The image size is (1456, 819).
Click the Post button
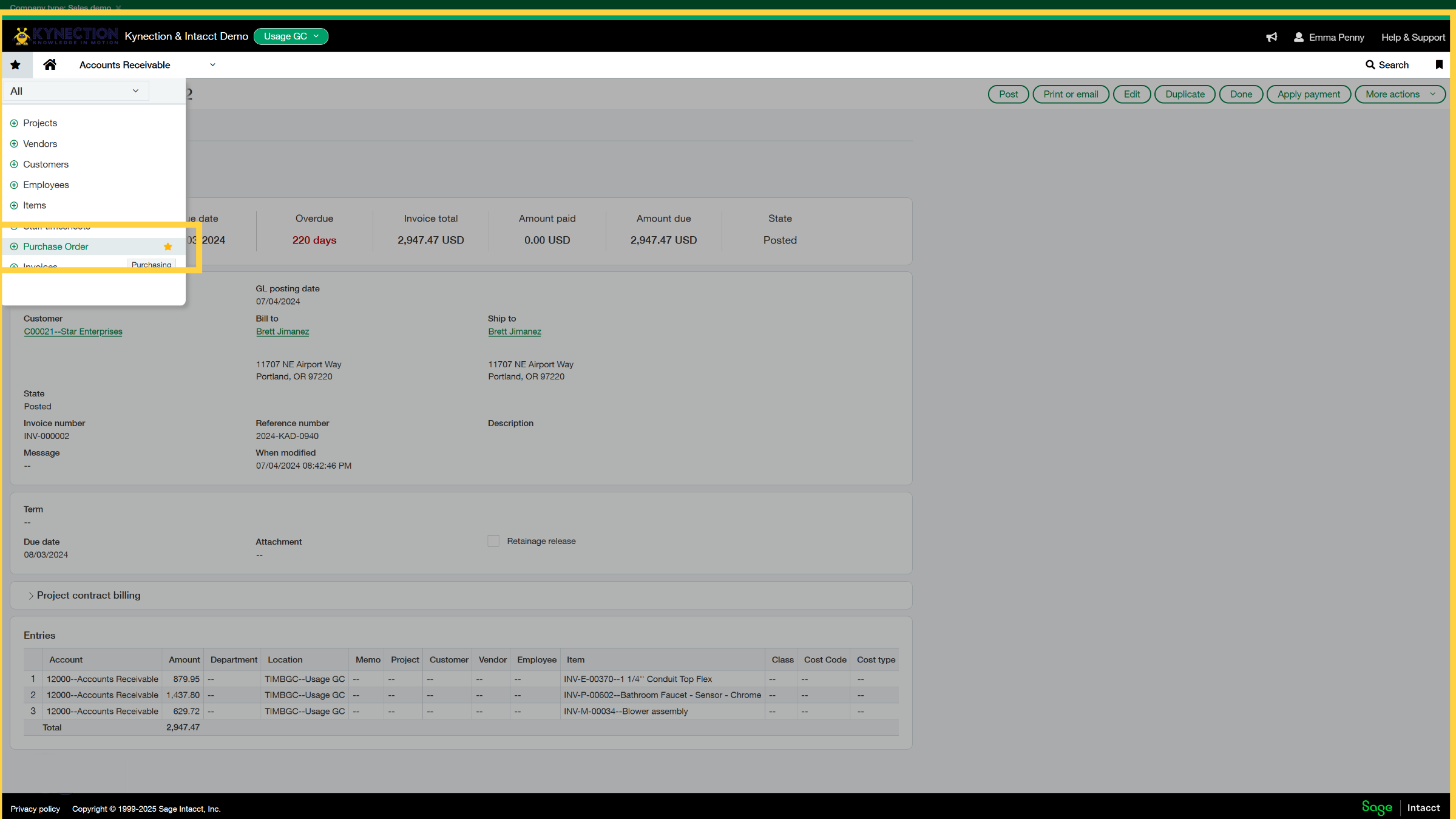point(1008,94)
